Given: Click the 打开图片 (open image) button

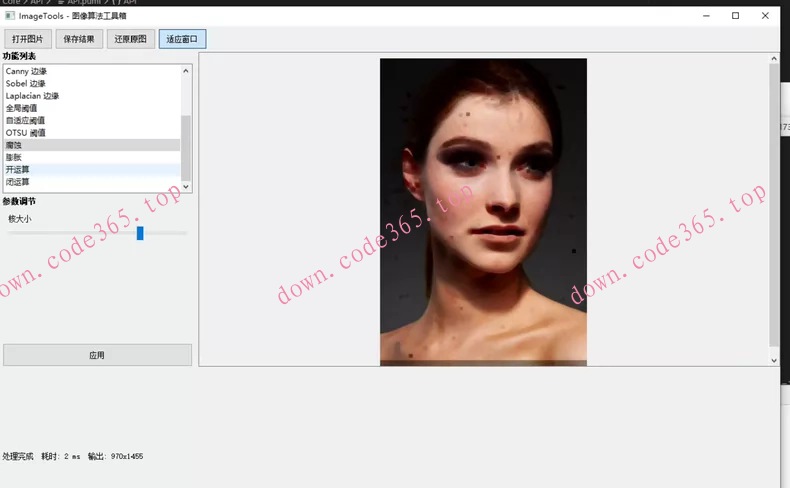Looking at the screenshot, I should click(27, 39).
